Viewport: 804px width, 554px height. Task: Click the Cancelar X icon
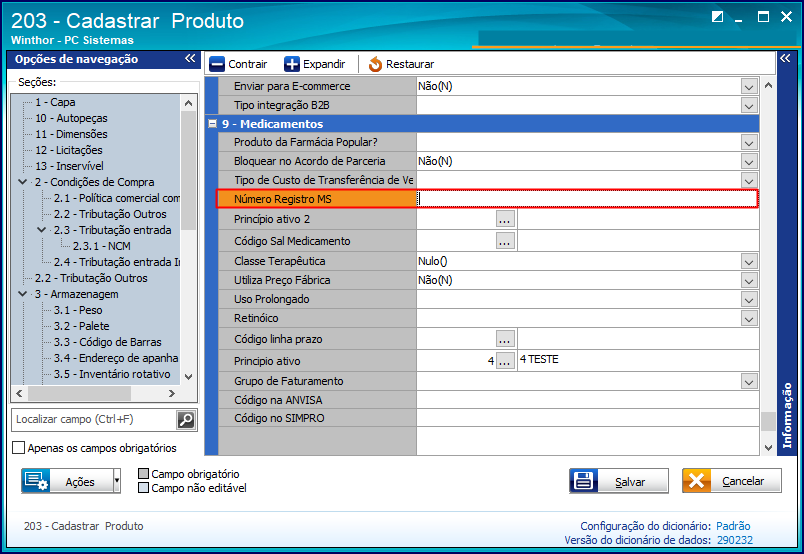click(696, 481)
